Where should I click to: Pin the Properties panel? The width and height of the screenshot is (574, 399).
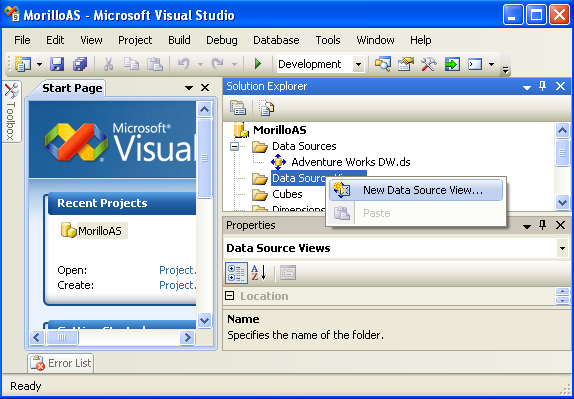(x=543, y=225)
